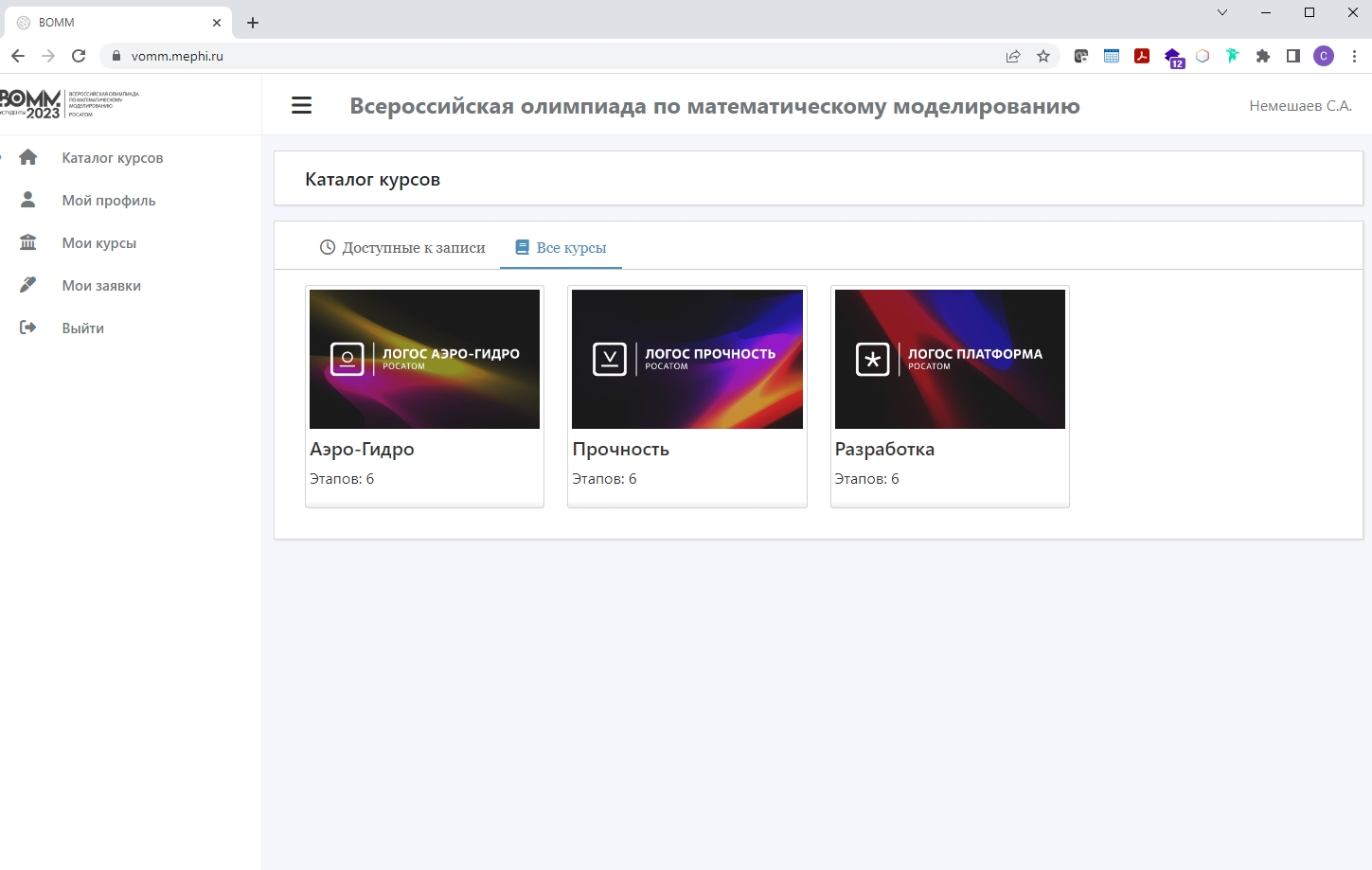
Task: Open the Аэро-Гидро course thumbnail
Action: click(x=424, y=359)
